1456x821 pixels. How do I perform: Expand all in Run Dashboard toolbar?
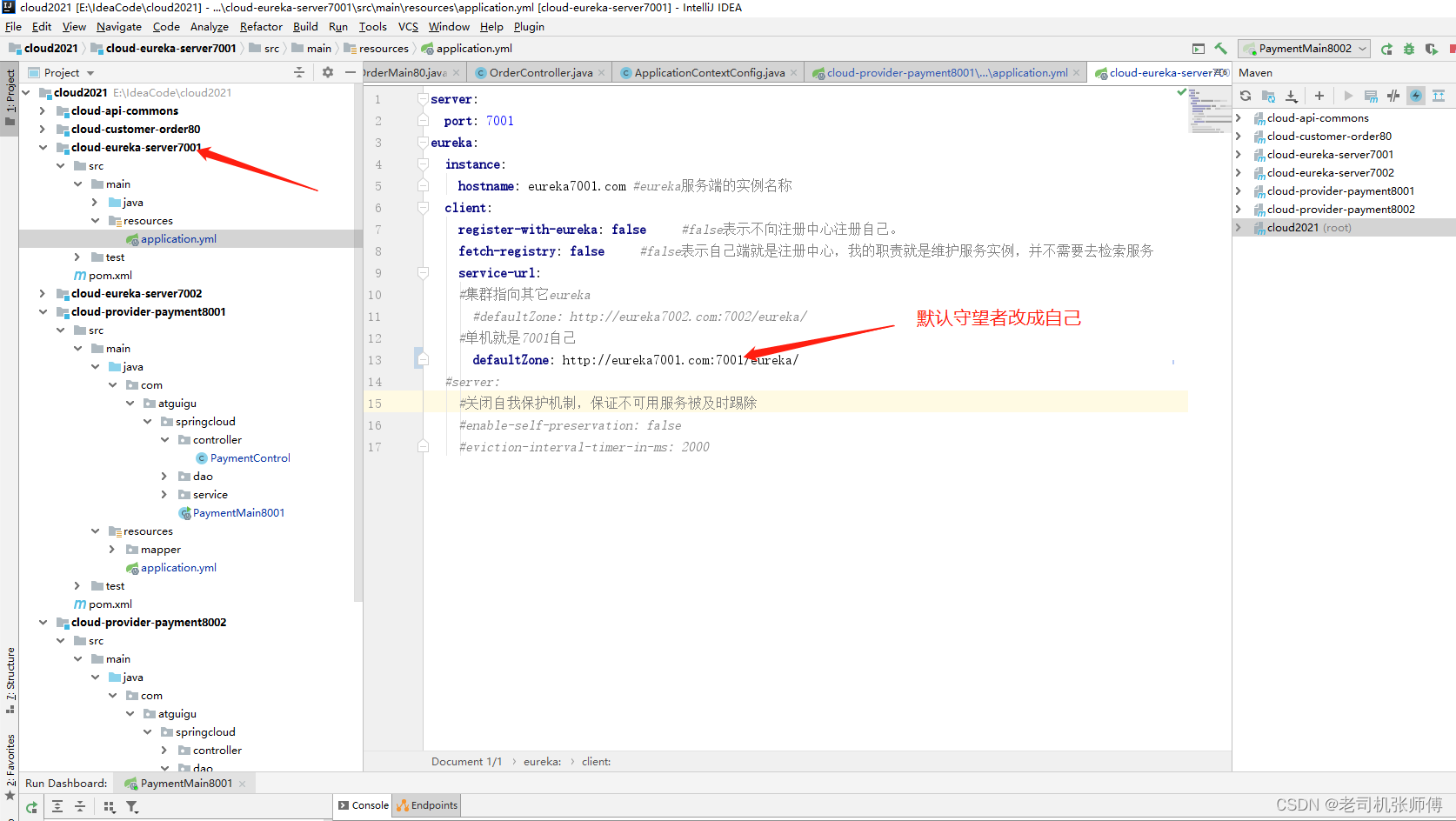pyautogui.click(x=57, y=807)
